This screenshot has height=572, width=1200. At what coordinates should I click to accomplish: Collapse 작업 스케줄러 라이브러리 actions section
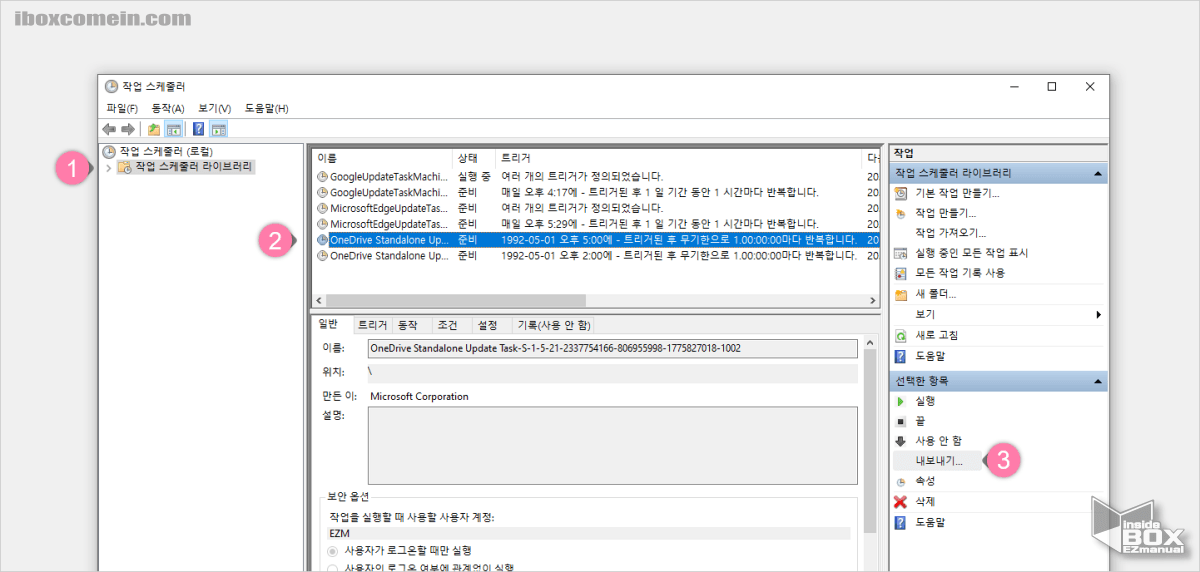click(x=1098, y=173)
